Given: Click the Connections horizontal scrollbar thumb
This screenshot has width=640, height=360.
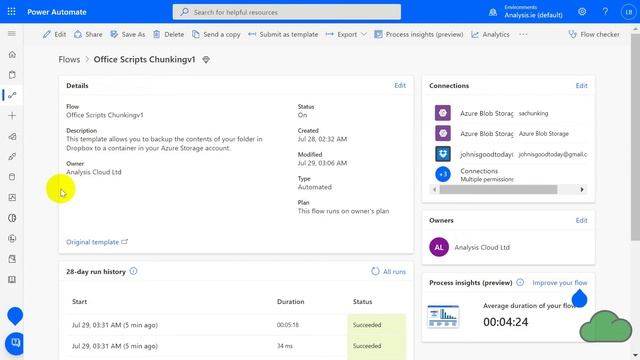Looking at the screenshot, I should click(498, 189).
